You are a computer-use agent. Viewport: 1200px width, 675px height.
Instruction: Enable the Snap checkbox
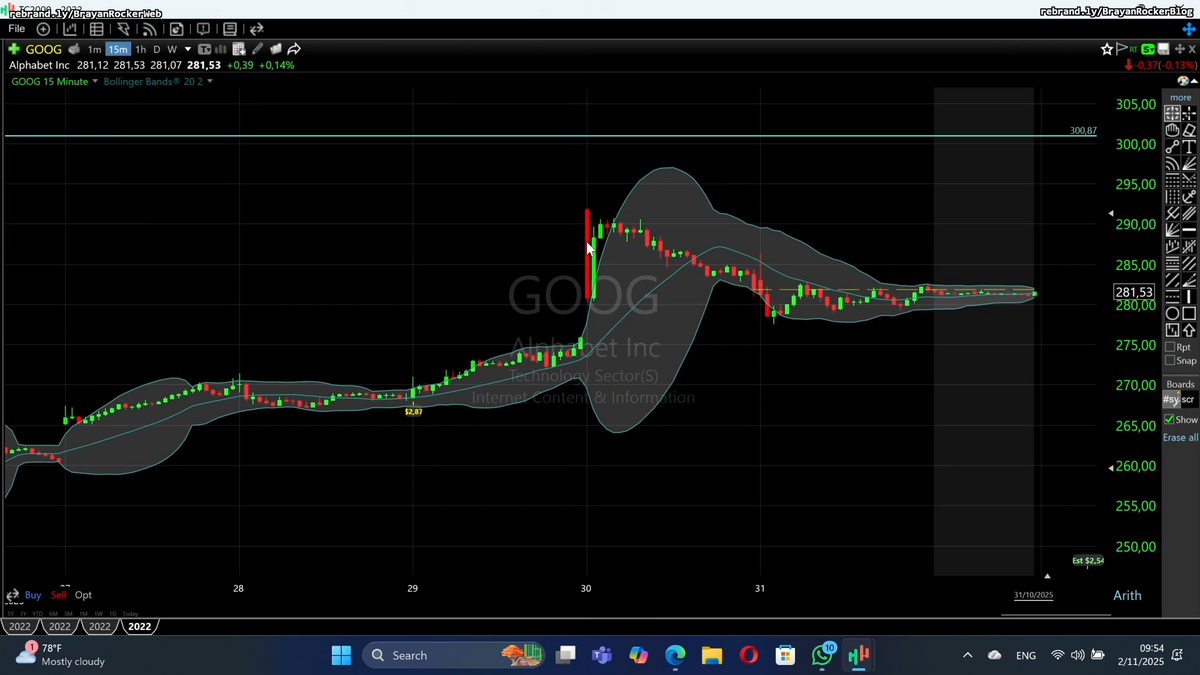(1170, 360)
